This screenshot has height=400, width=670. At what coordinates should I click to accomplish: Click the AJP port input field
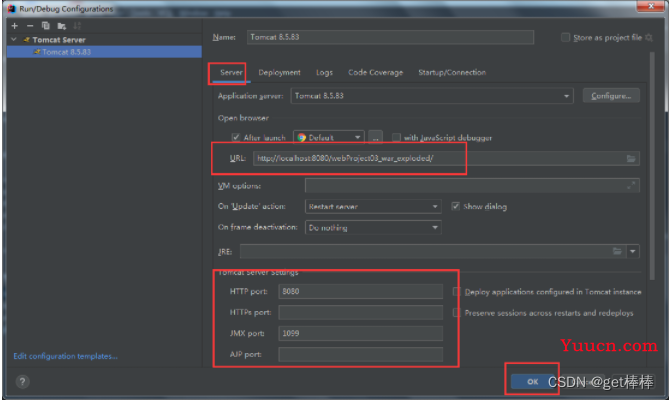(x=360, y=355)
